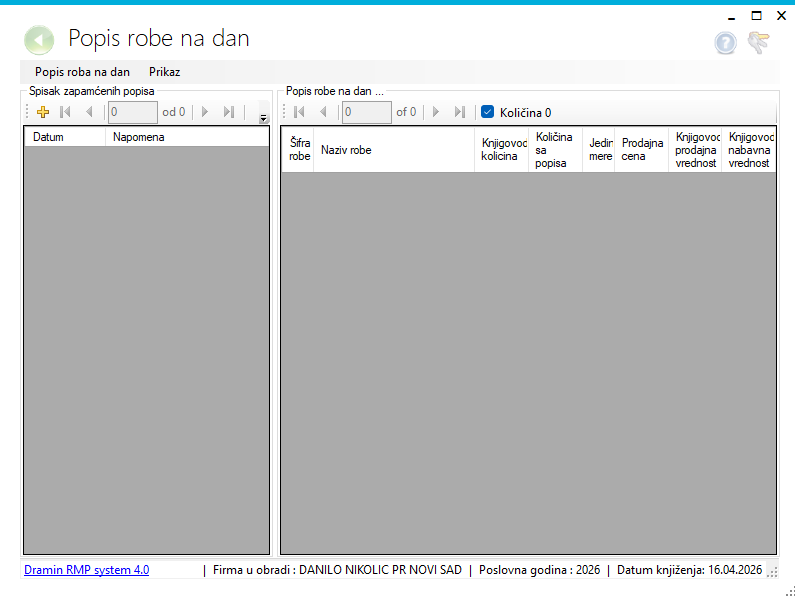
Task: Click the position field showing 'od 0'
Action: click(x=133, y=112)
